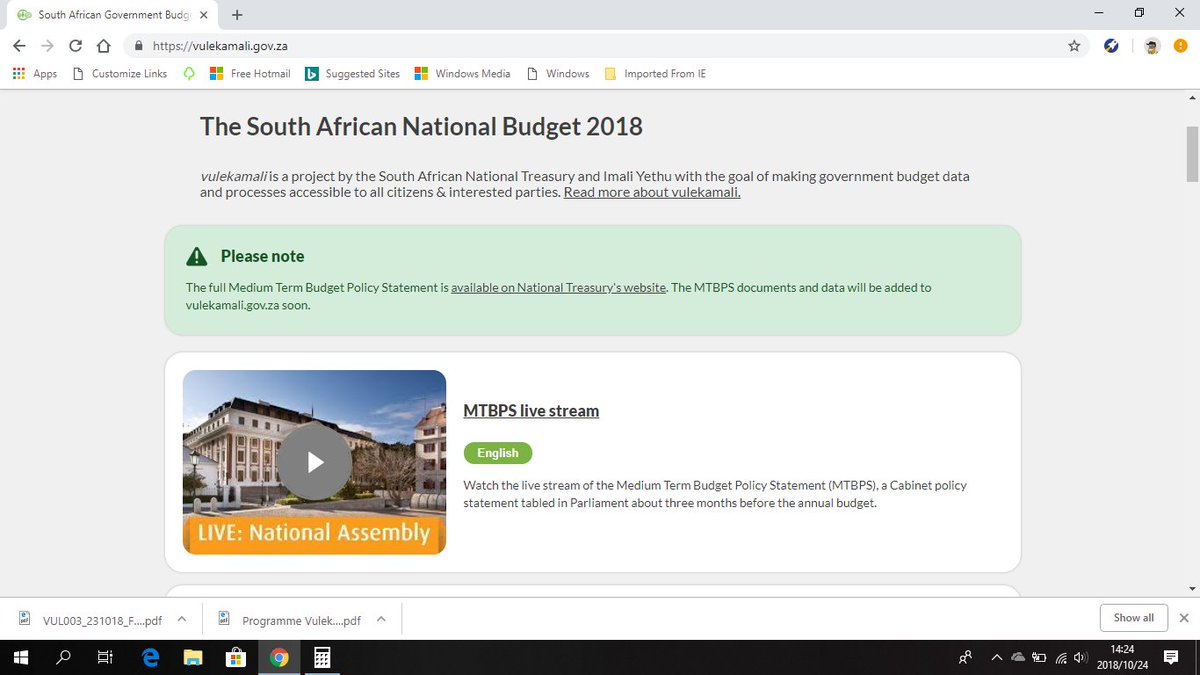Open Microsoft Store from the taskbar
1200x675 pixels.
point(236,657)
